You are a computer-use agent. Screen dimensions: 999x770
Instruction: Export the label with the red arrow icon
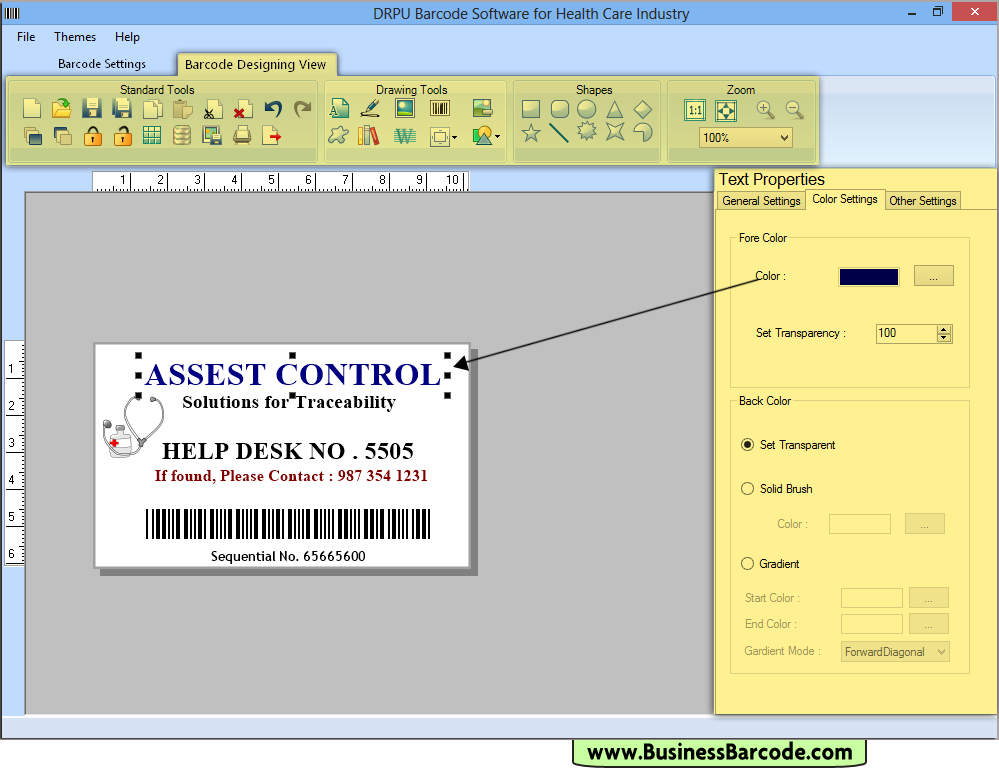coord(271,136)
